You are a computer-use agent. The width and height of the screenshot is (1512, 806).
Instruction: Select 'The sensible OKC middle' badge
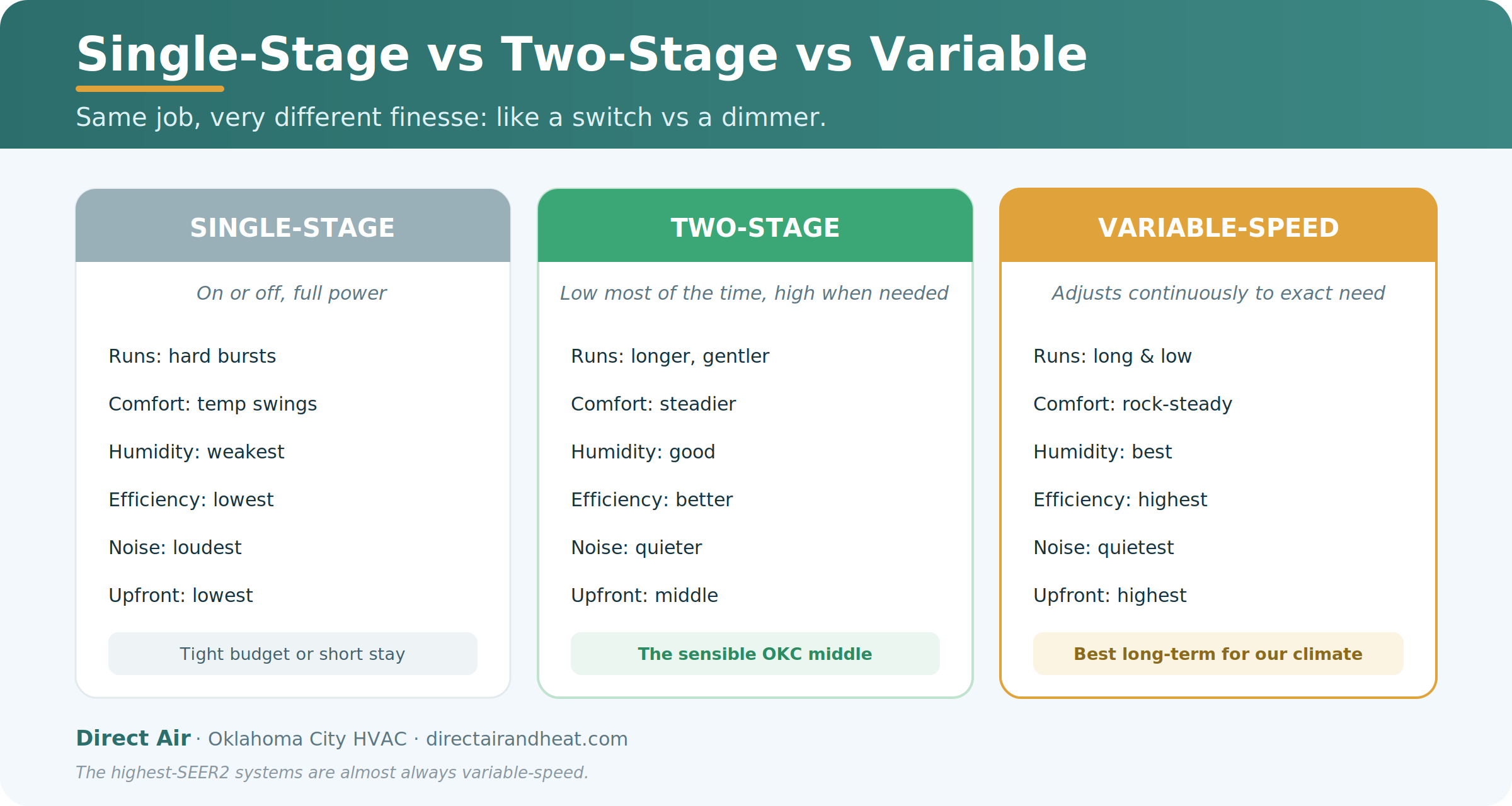755,654
